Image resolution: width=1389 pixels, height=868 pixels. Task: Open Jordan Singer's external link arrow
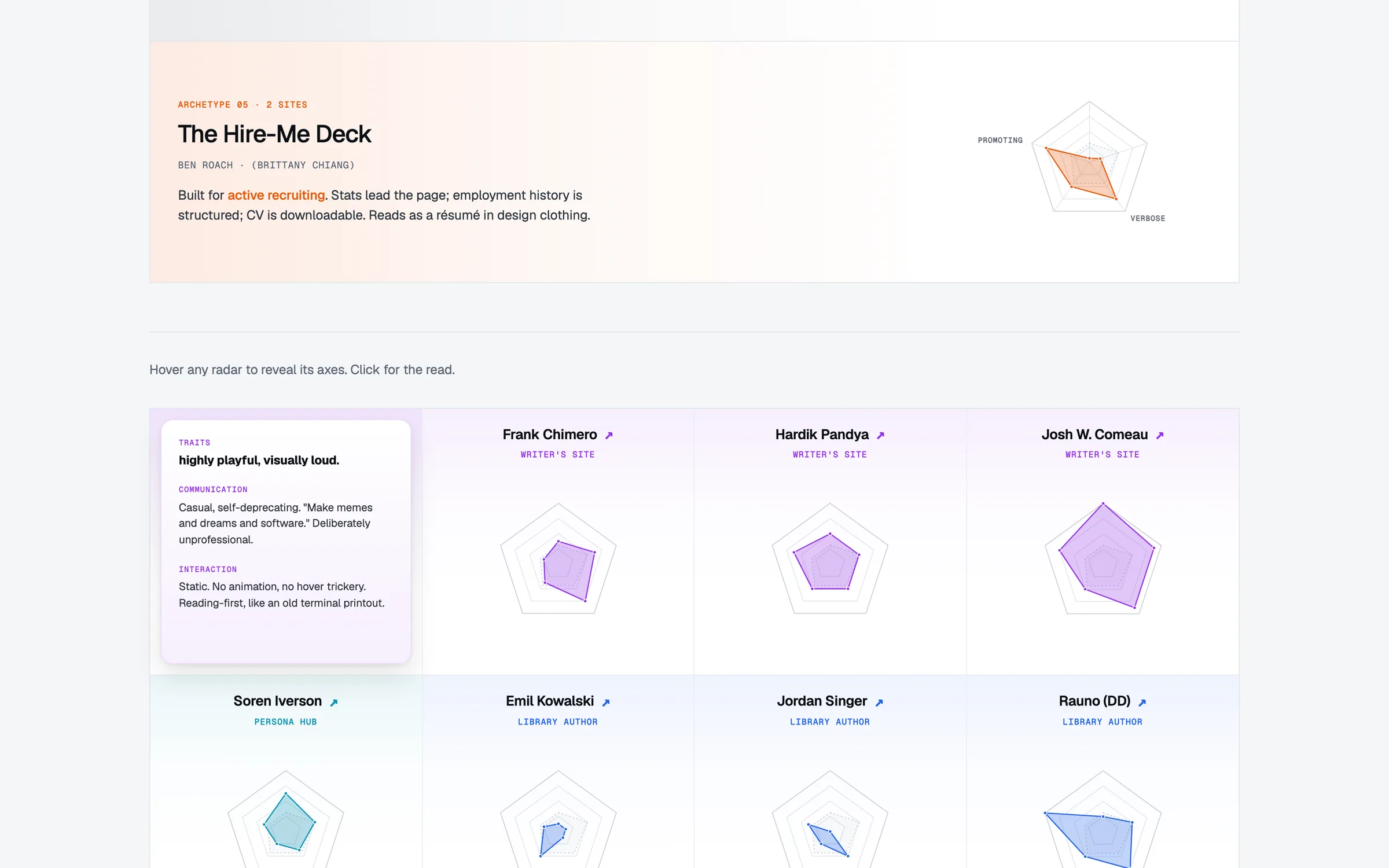(x=879, y=703)
